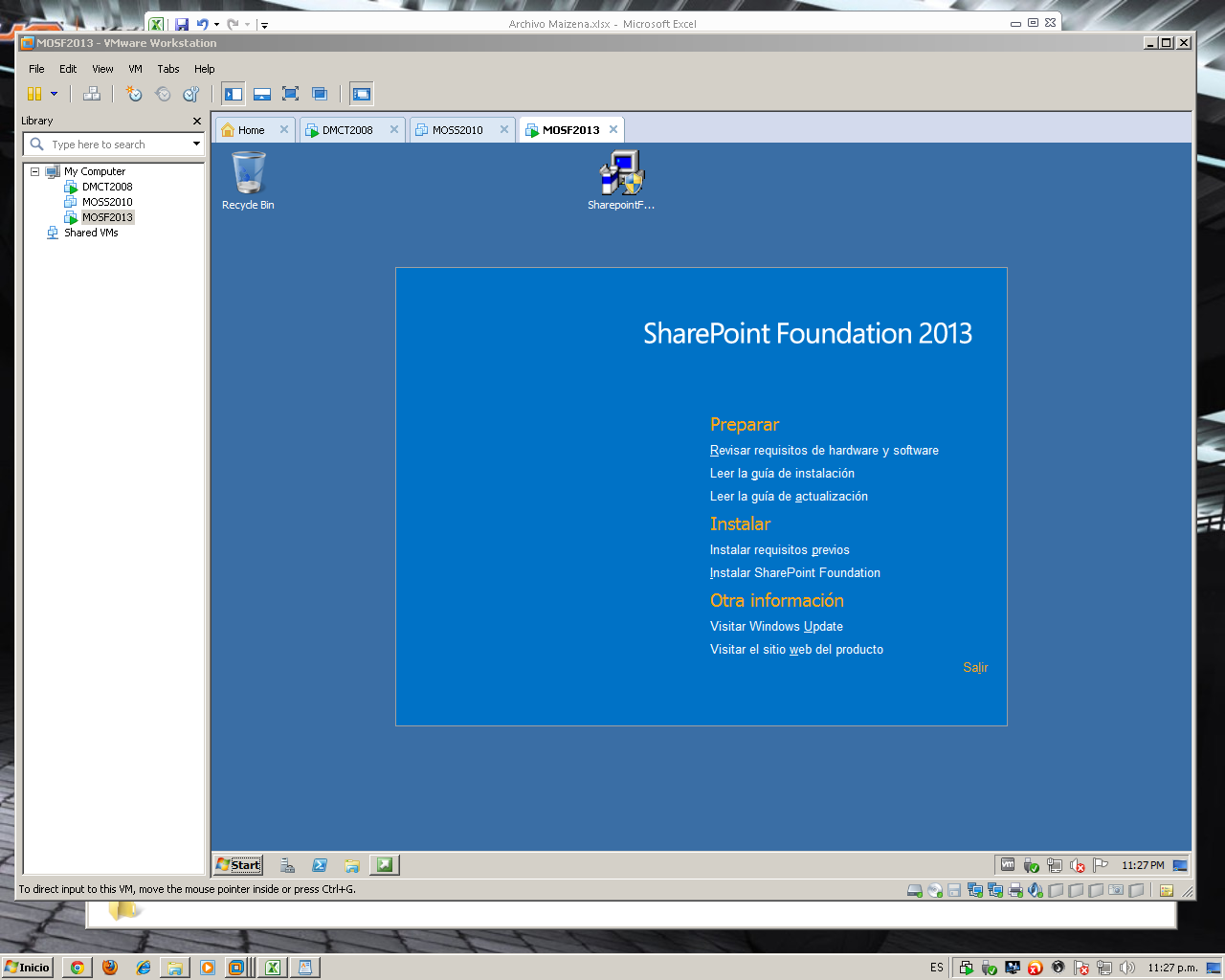This screenshot has height=980, width=1225.
Task: Open PowerShell in the guest taskbar
Action: 320,865
